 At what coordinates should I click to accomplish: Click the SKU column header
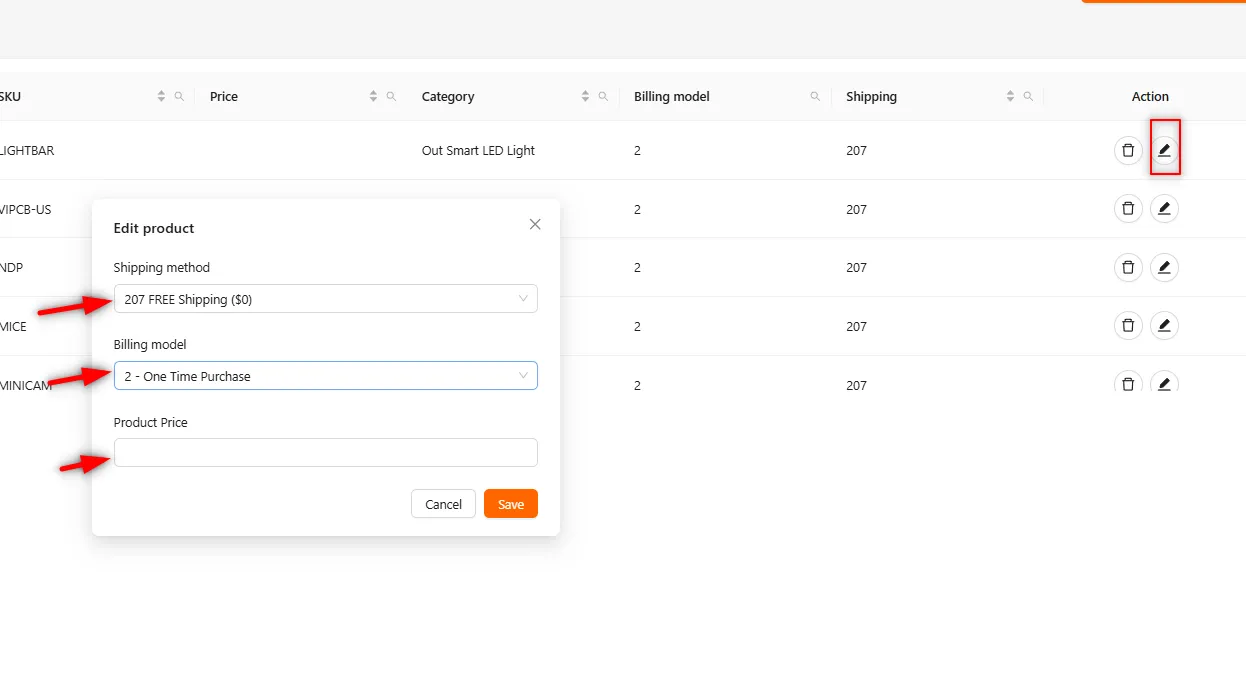coord(9,97)
